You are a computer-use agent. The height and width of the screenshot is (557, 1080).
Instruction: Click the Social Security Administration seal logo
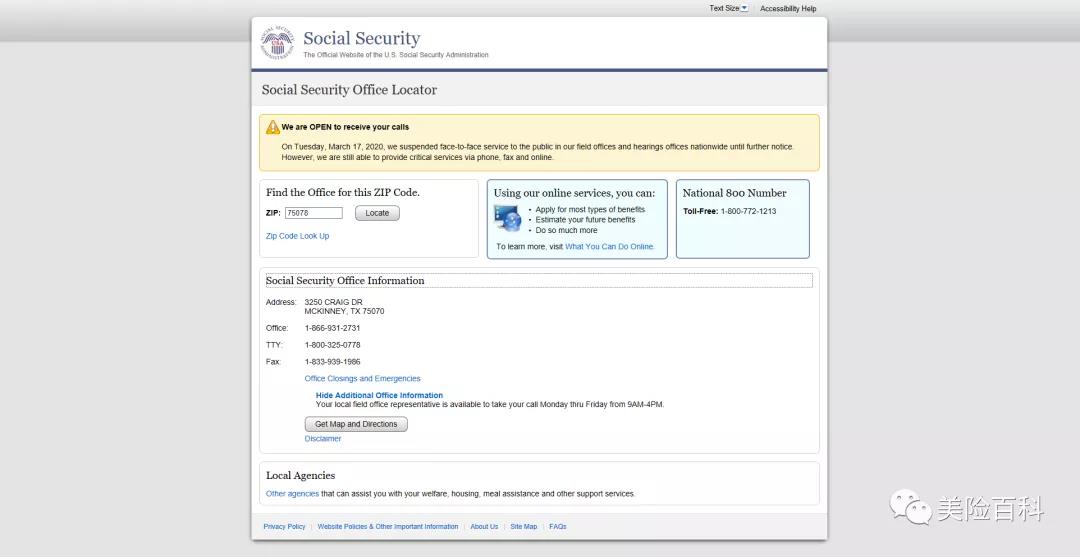pos(278,43)
